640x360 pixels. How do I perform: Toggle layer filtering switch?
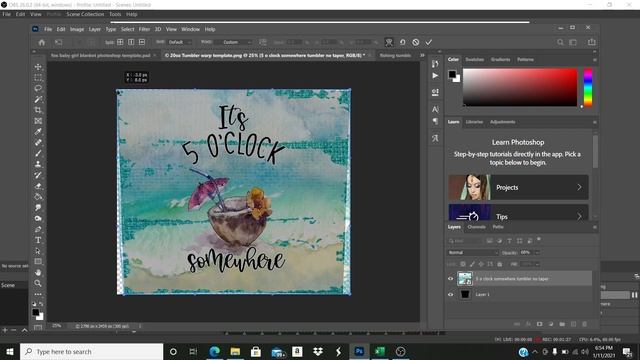click(x=539, y=240)
